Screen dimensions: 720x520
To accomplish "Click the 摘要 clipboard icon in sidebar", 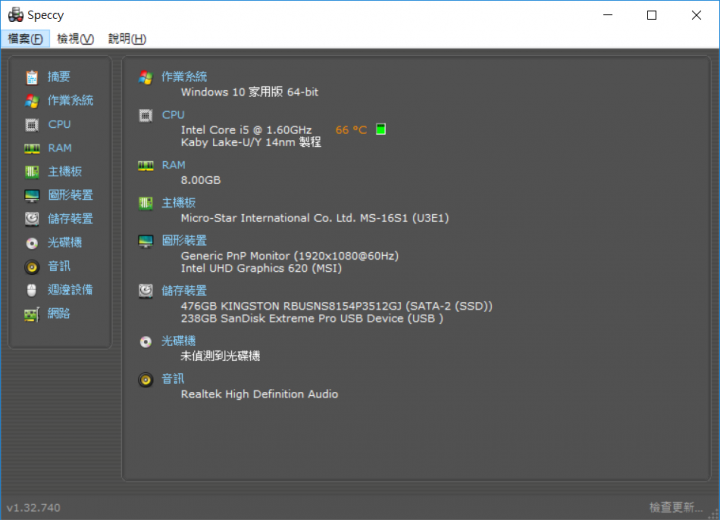I will click(x=32, y=77).
